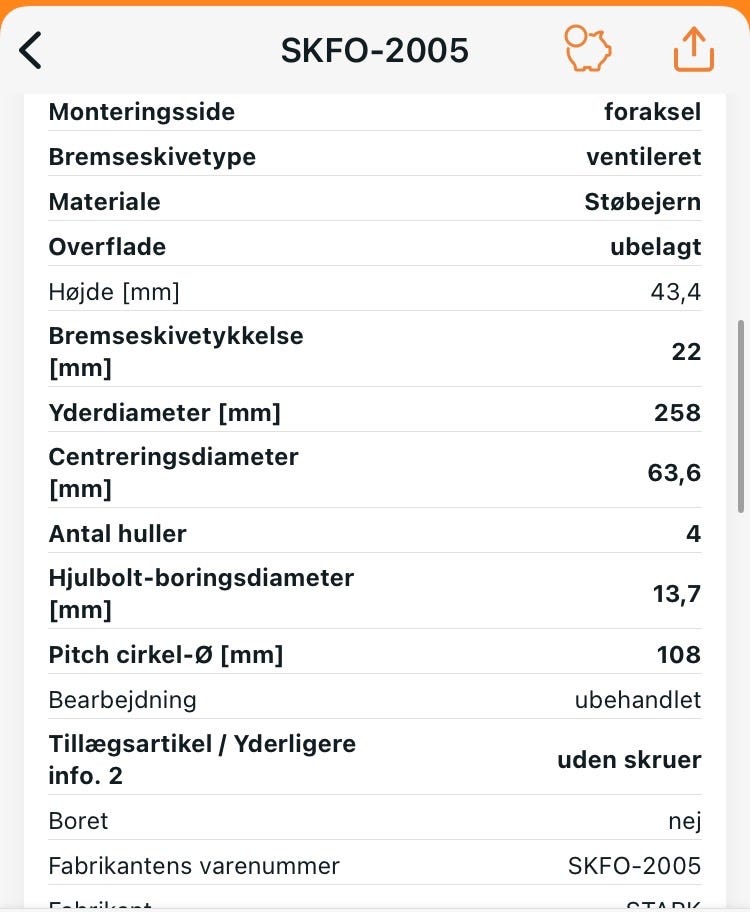Screen dimensions: 750x912
Task: Open the piggy bank savings icon
Action: [588, 49]
